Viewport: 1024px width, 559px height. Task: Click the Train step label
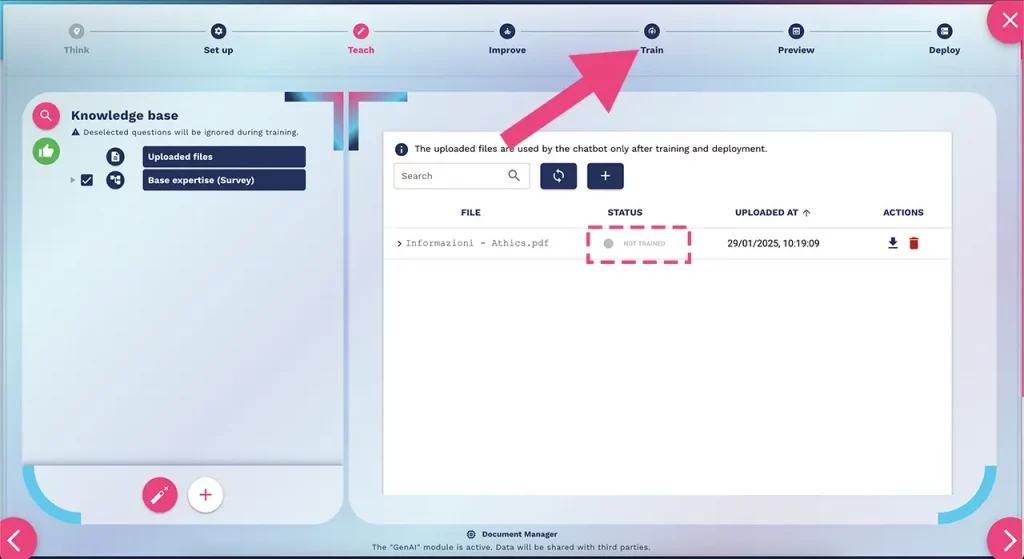pyautogui.click(x=652, y=50)
